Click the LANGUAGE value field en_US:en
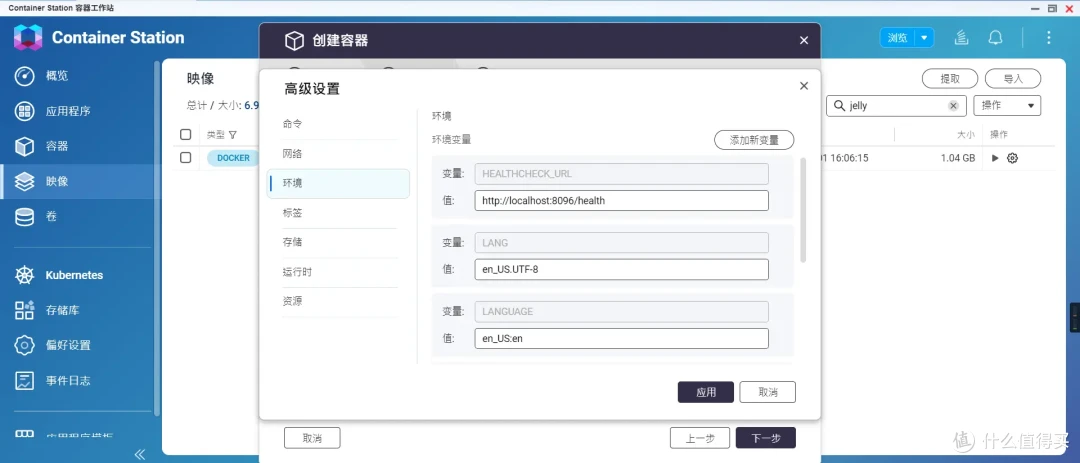 point(621,338)
